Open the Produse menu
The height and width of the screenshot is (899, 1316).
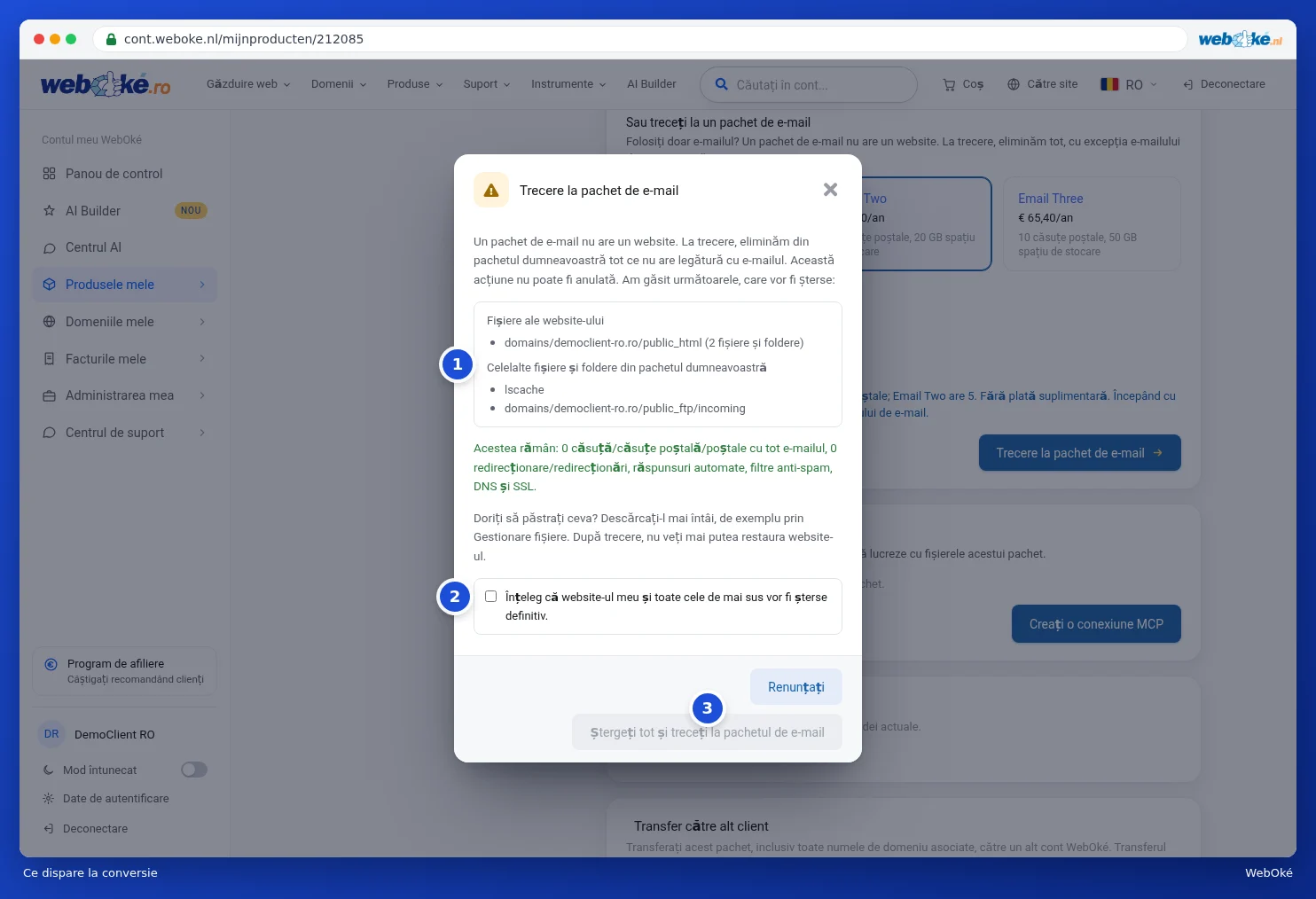(x=415, y=84)
